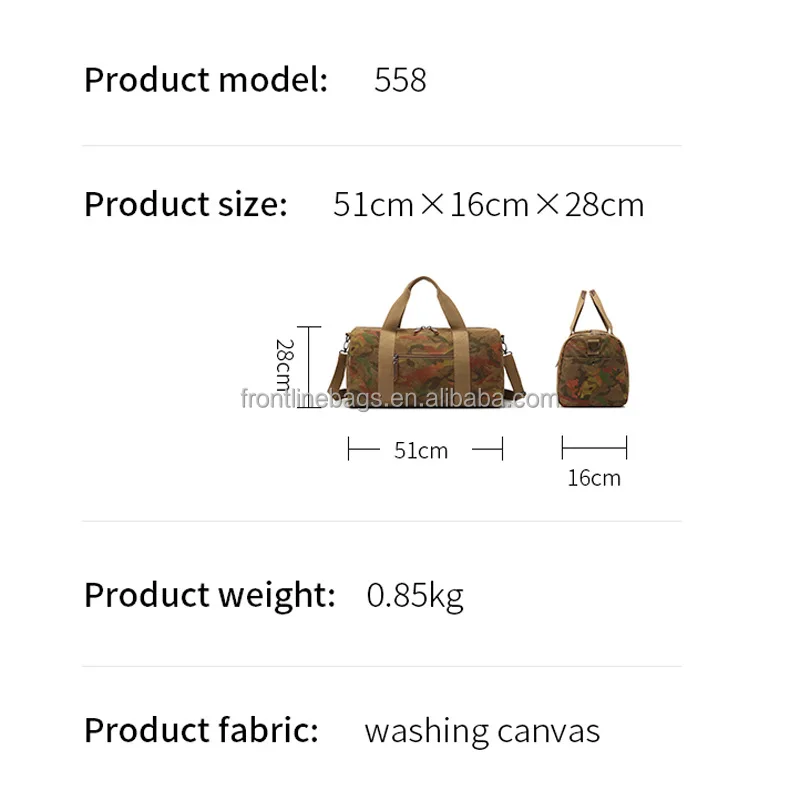Click the 16cm depth measurement label

[594, 478]
